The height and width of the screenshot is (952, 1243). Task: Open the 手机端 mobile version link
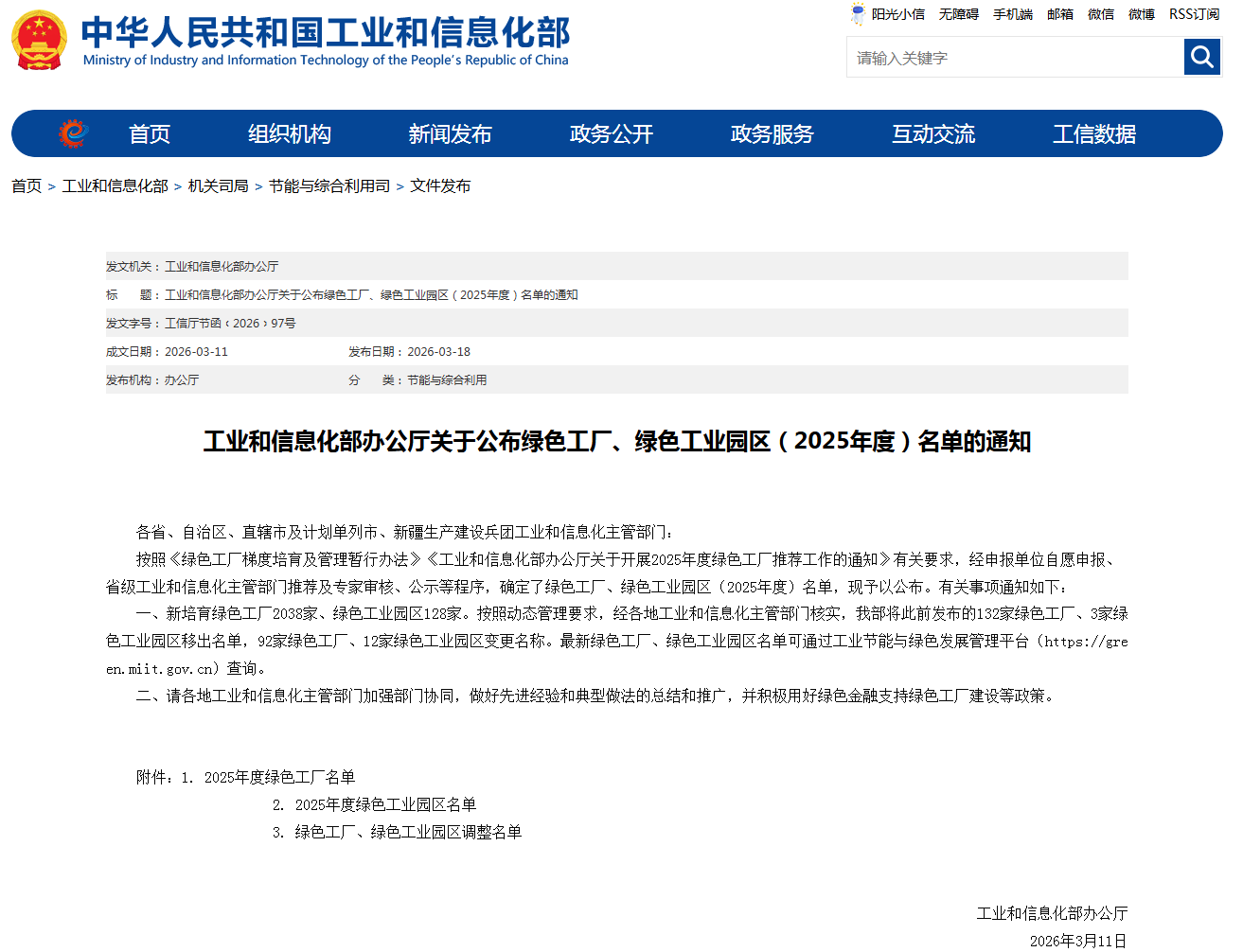(x=1012, y=14)
